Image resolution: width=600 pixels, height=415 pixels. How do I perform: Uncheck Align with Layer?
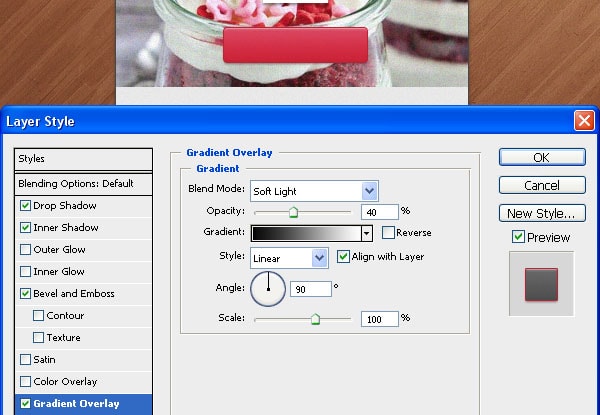click(x=343, y=256)
